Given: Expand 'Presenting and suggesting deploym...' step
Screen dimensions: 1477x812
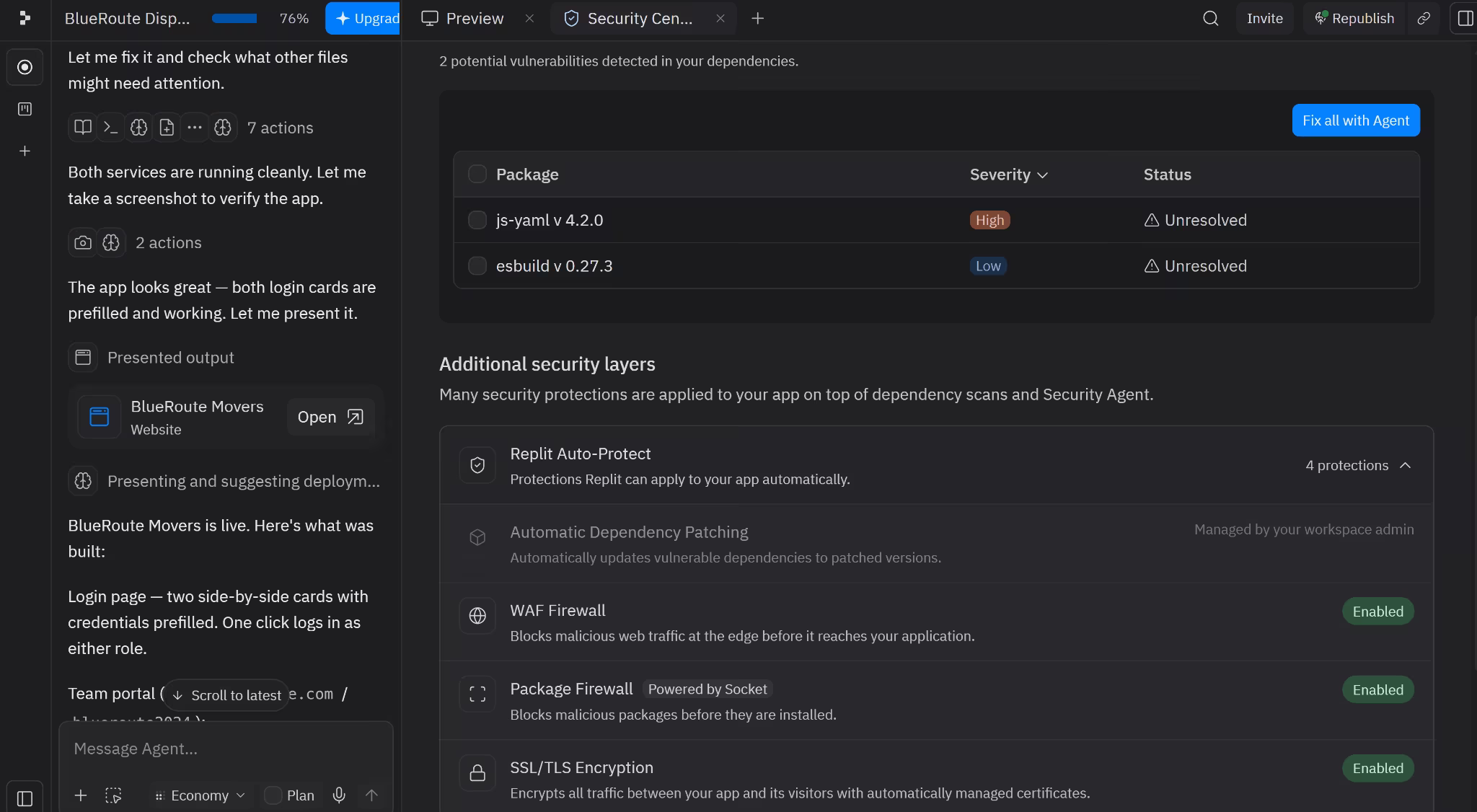Looking at the screenshot, I should tap(243, 481).
